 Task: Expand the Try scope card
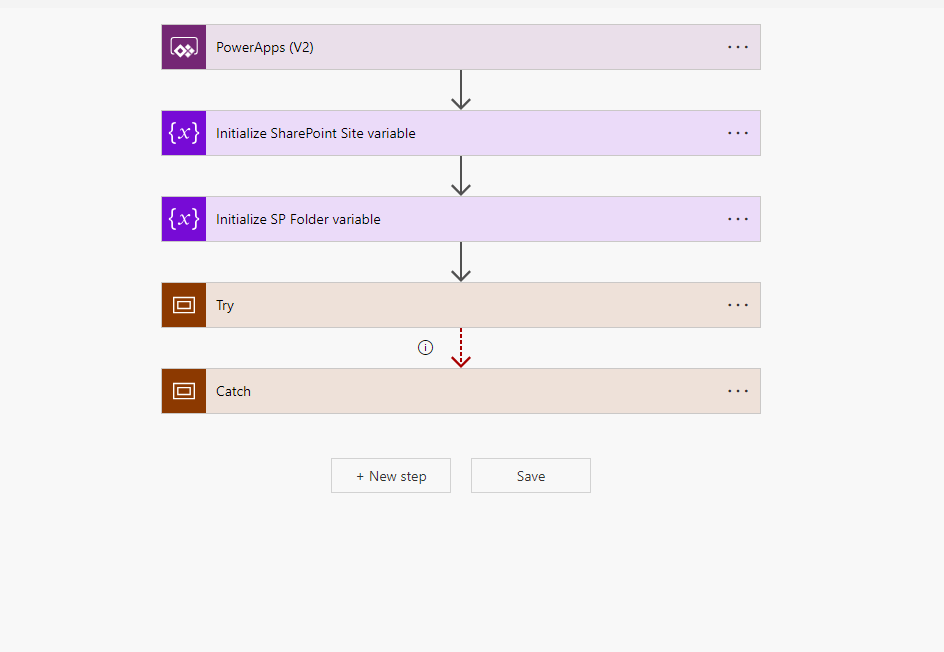pyautogui.click(x=460, y=304)
